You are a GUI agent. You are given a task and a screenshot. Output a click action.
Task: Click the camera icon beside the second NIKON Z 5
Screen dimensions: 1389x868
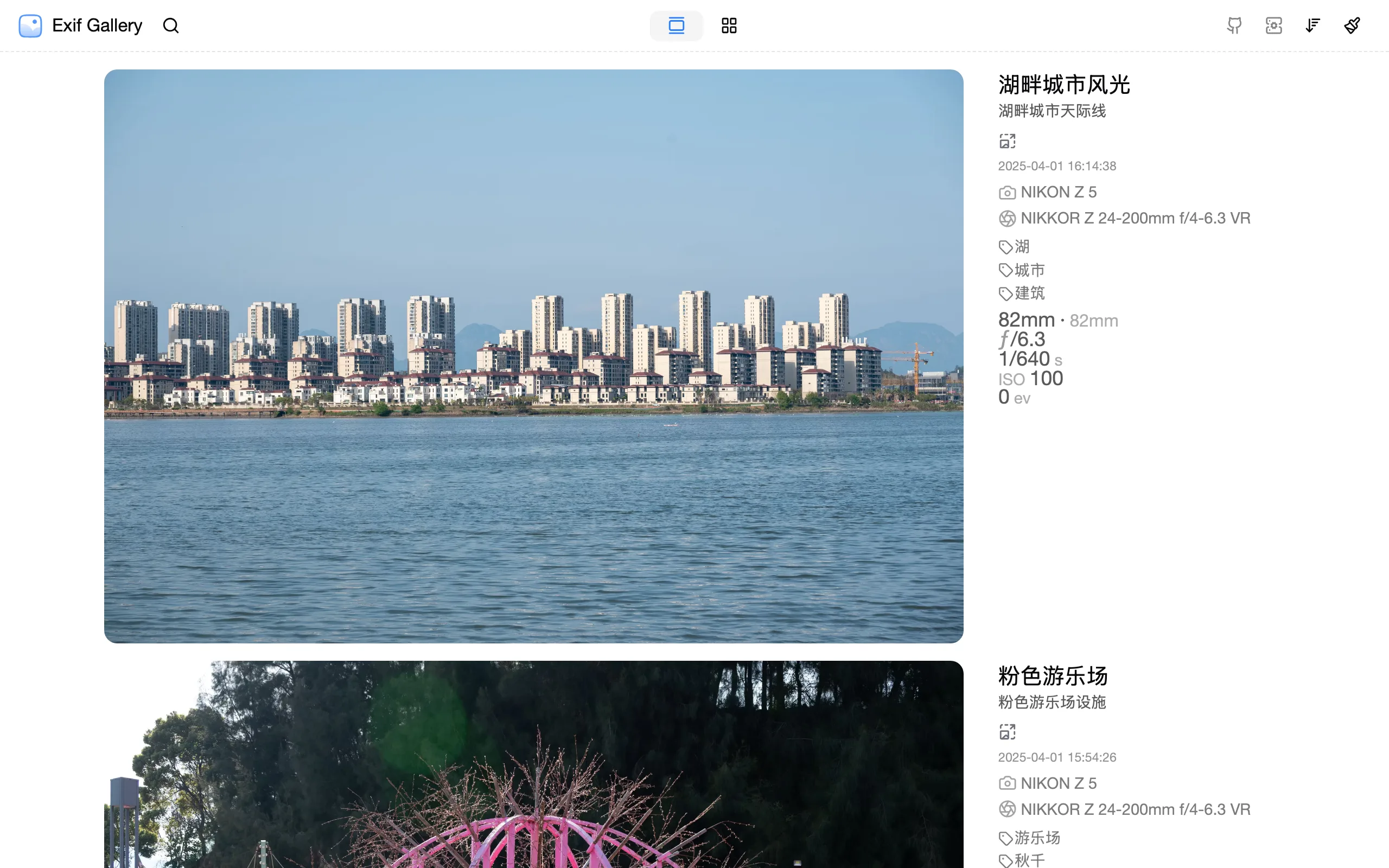1006,783
